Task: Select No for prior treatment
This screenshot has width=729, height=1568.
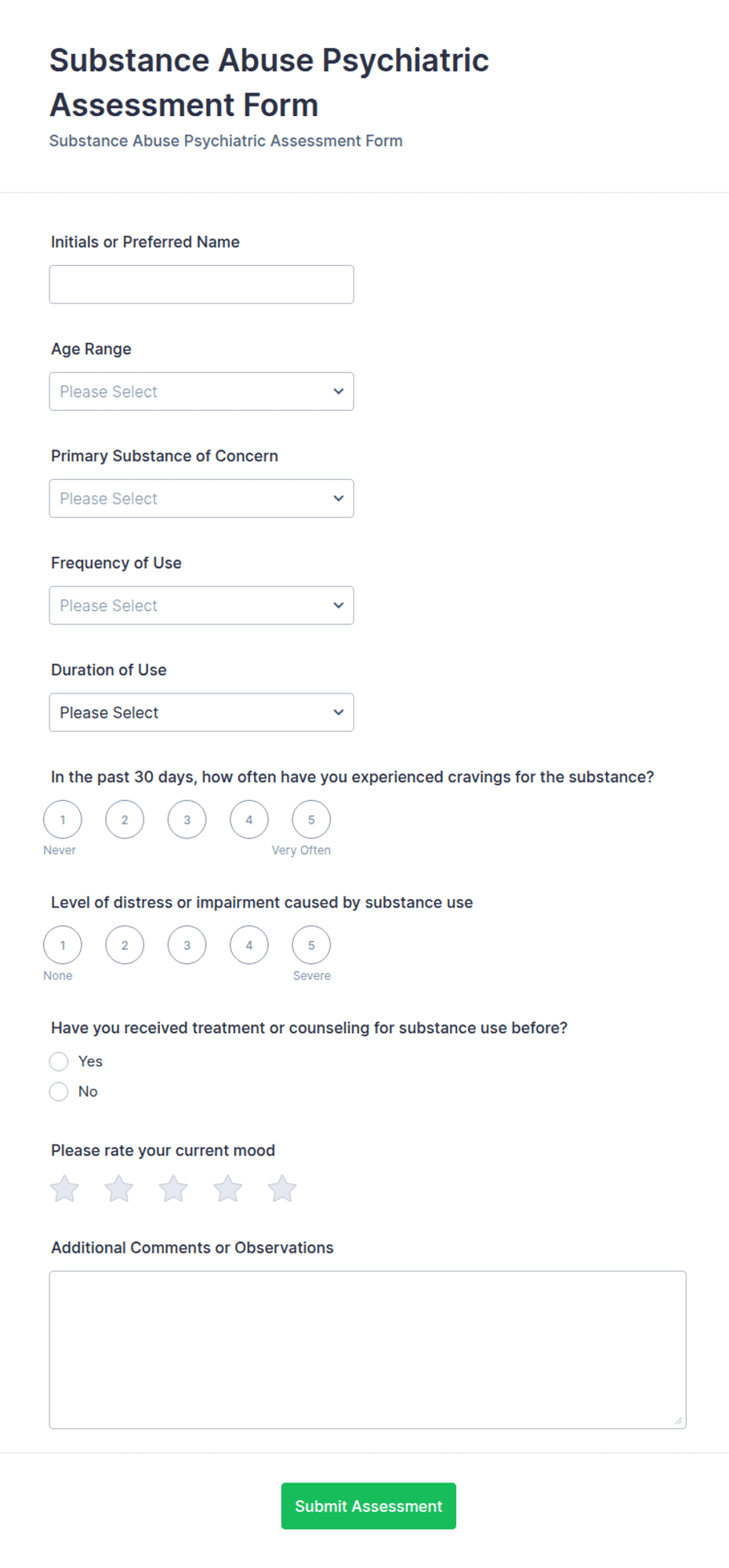Action: point(59,1092)
